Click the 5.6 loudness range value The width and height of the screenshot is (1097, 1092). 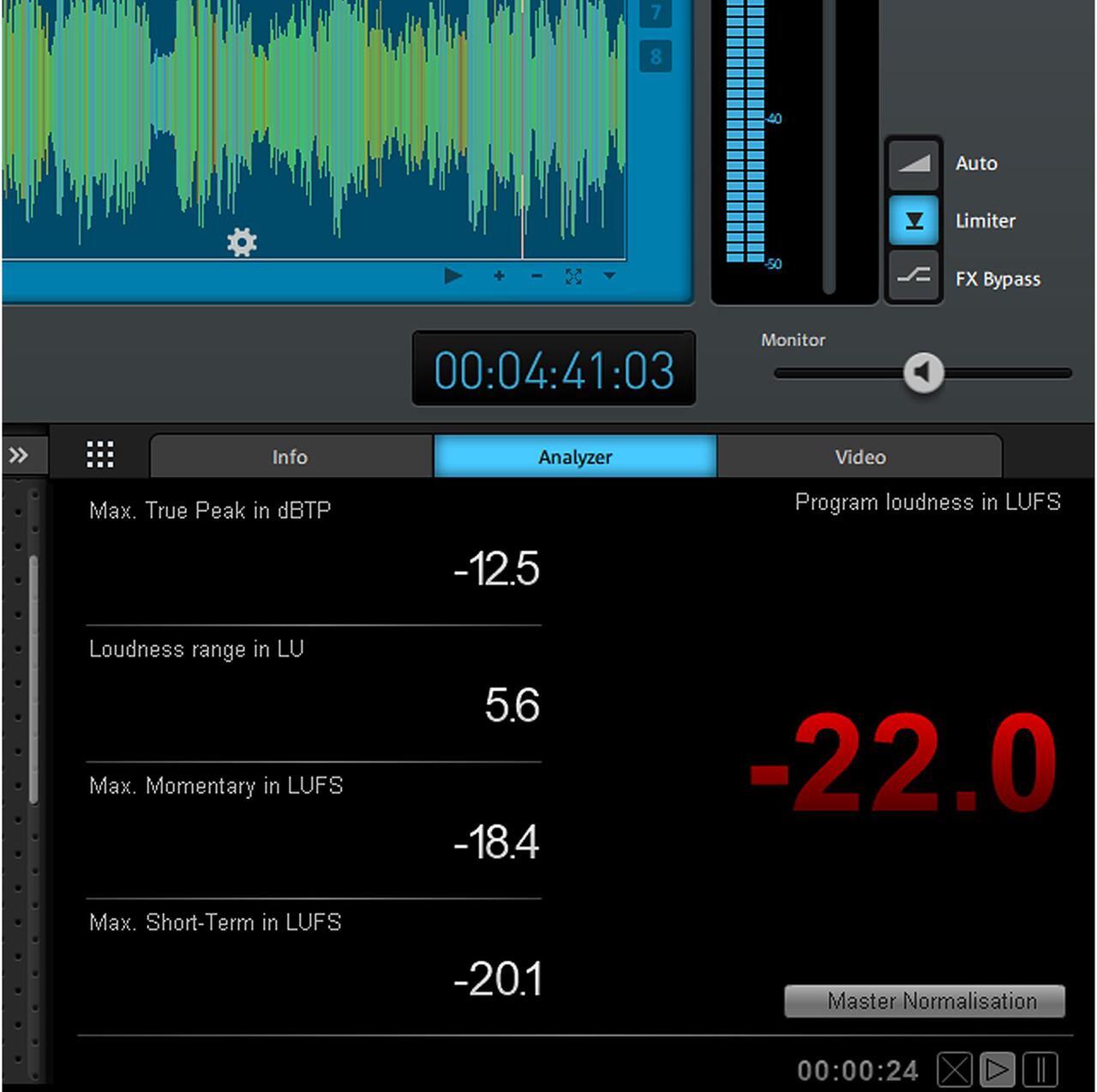(513, 705)
